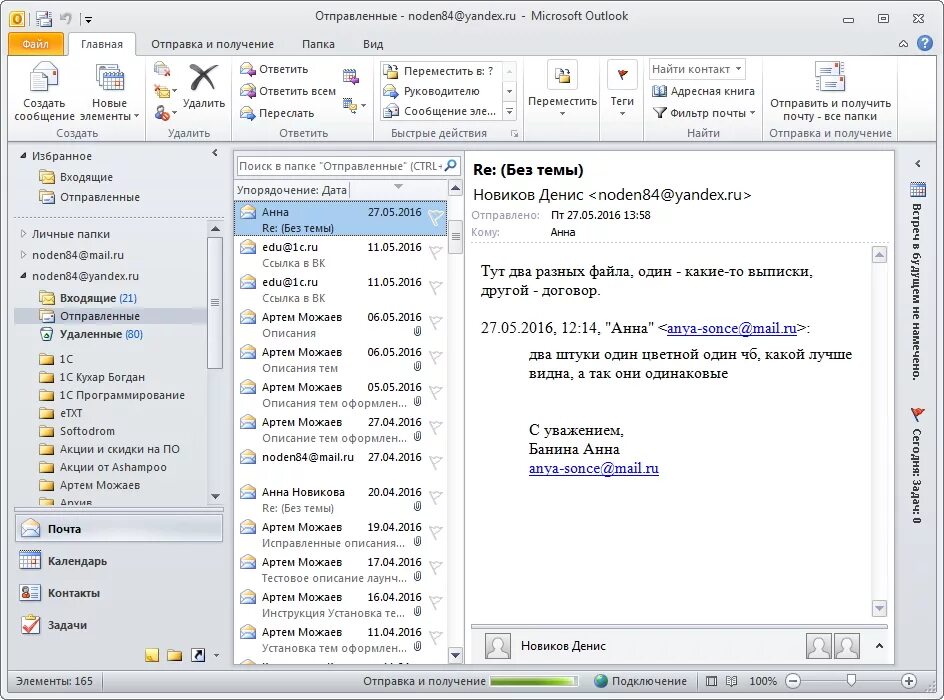Image resolution: width=944 pixels, height=700 pixels.
Task: Open Shortcuts icon in navigation bar
Action: 197,655
